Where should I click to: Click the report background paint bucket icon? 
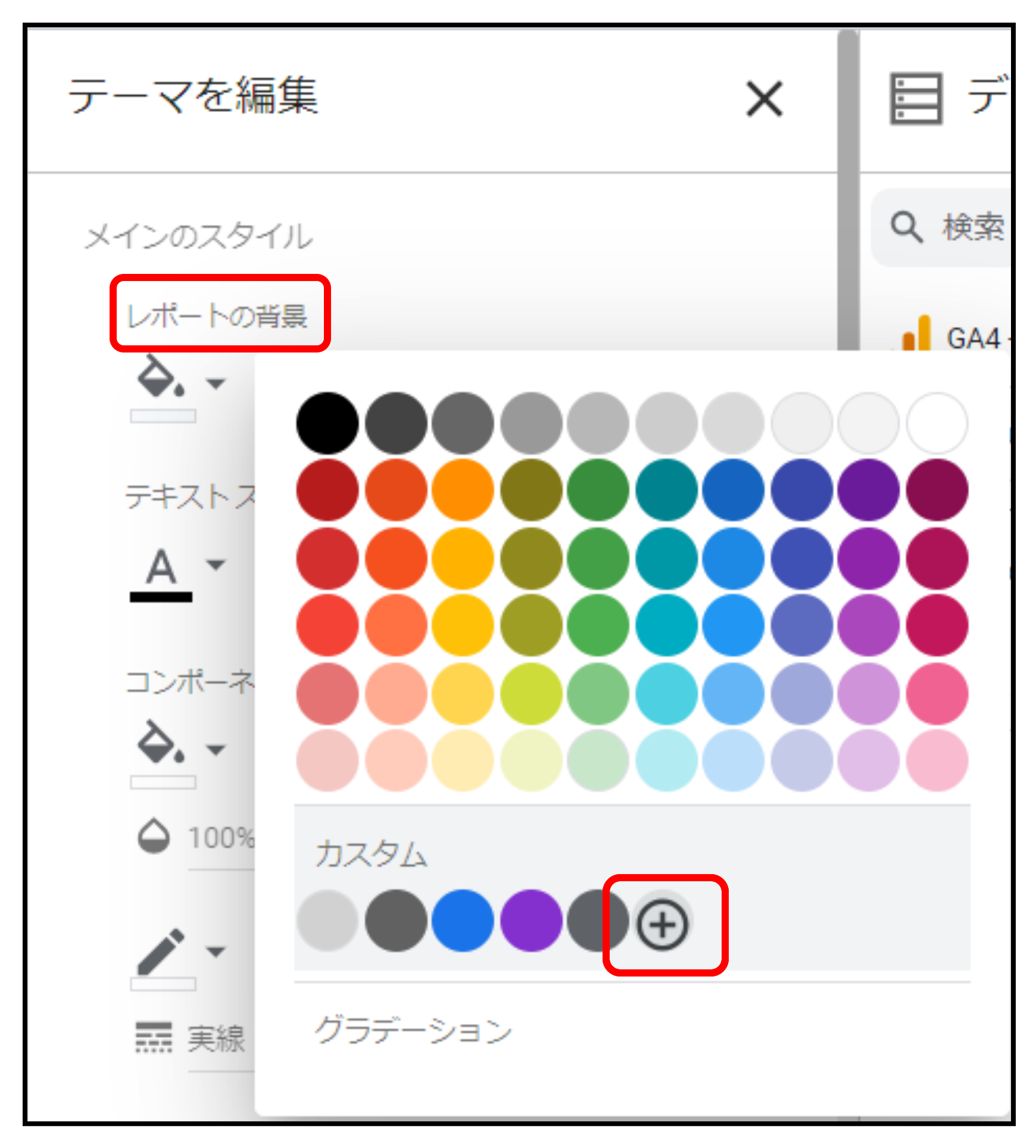pos(160,376)
